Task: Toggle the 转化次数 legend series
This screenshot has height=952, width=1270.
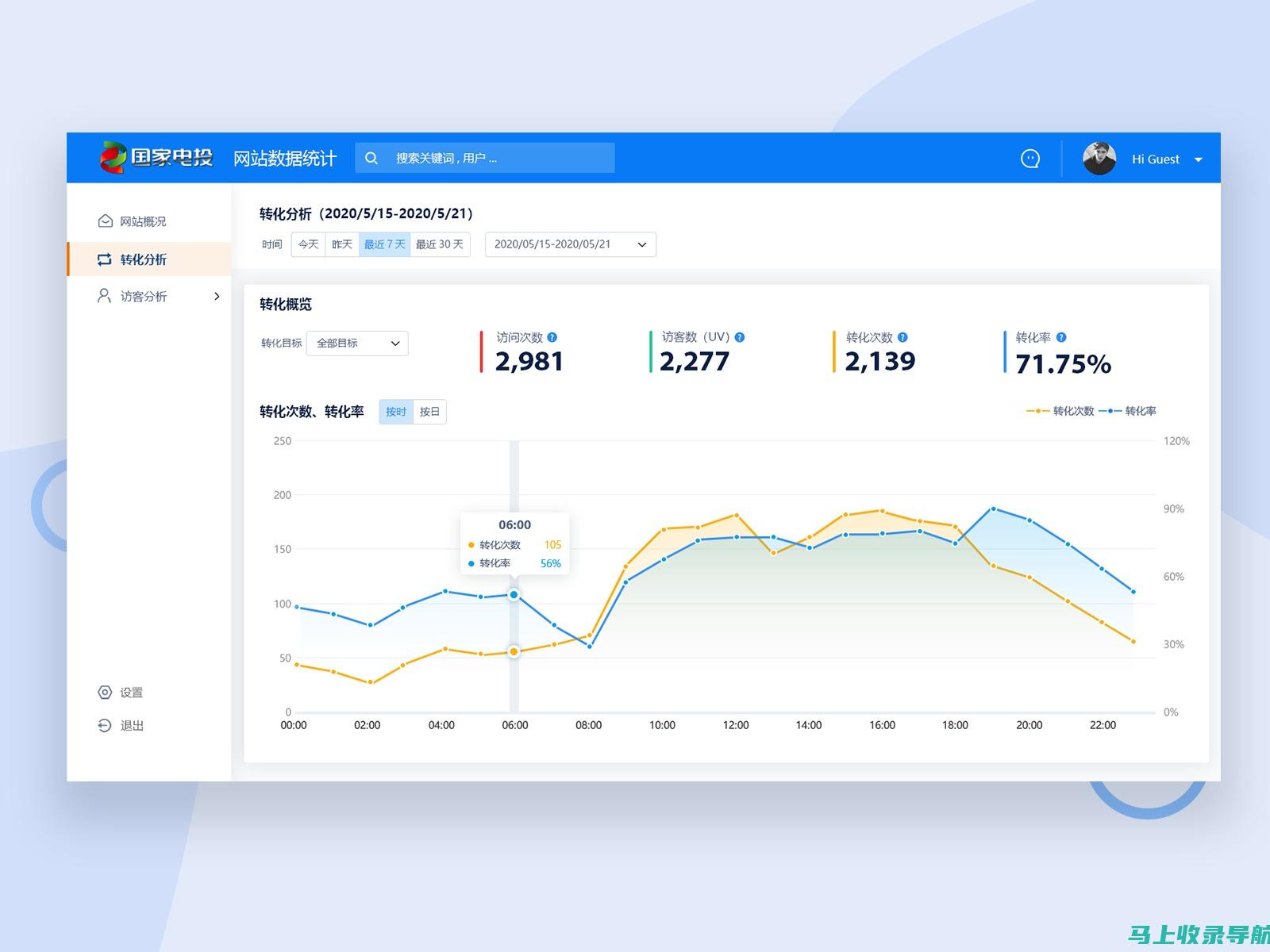Action: click(x=1060, y=411)
